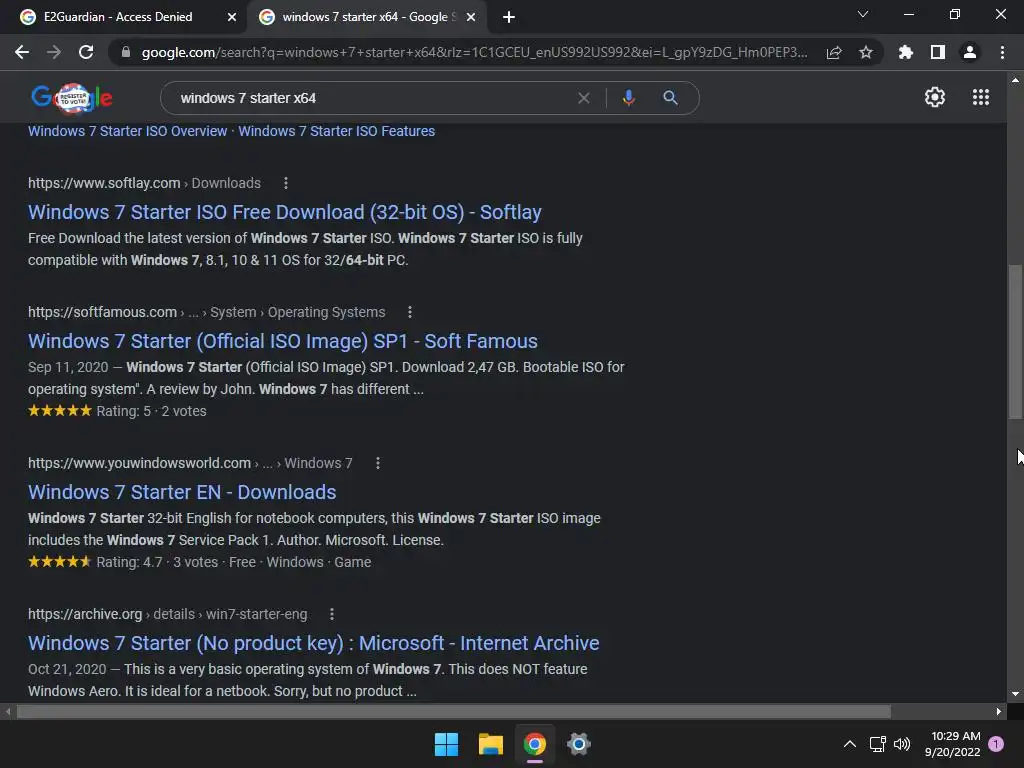Open more options for youwindowsworld.com result
The width and height of the screenshot is (1024, 768).
(377, 464)
